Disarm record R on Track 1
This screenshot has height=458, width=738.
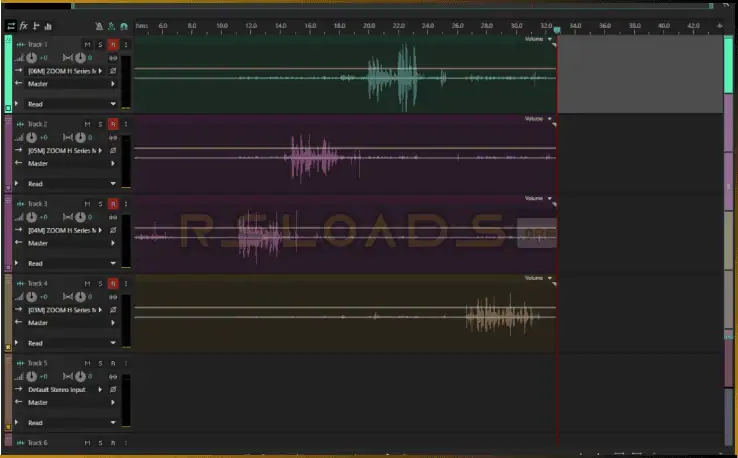pyautogui.click(x=113, y=45)
